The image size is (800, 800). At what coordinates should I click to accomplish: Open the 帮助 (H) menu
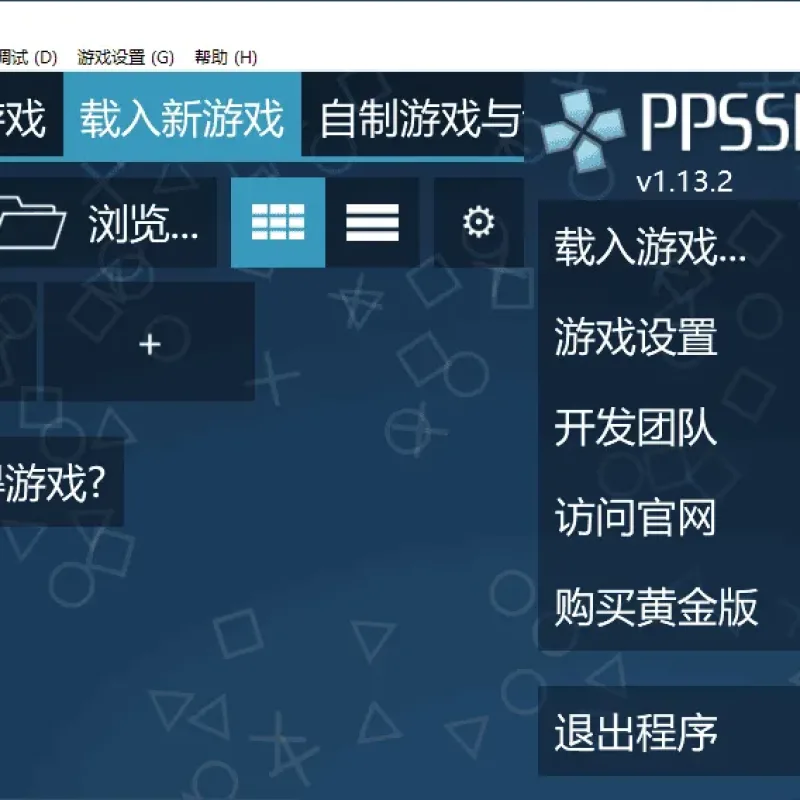[x=226, y=57]
